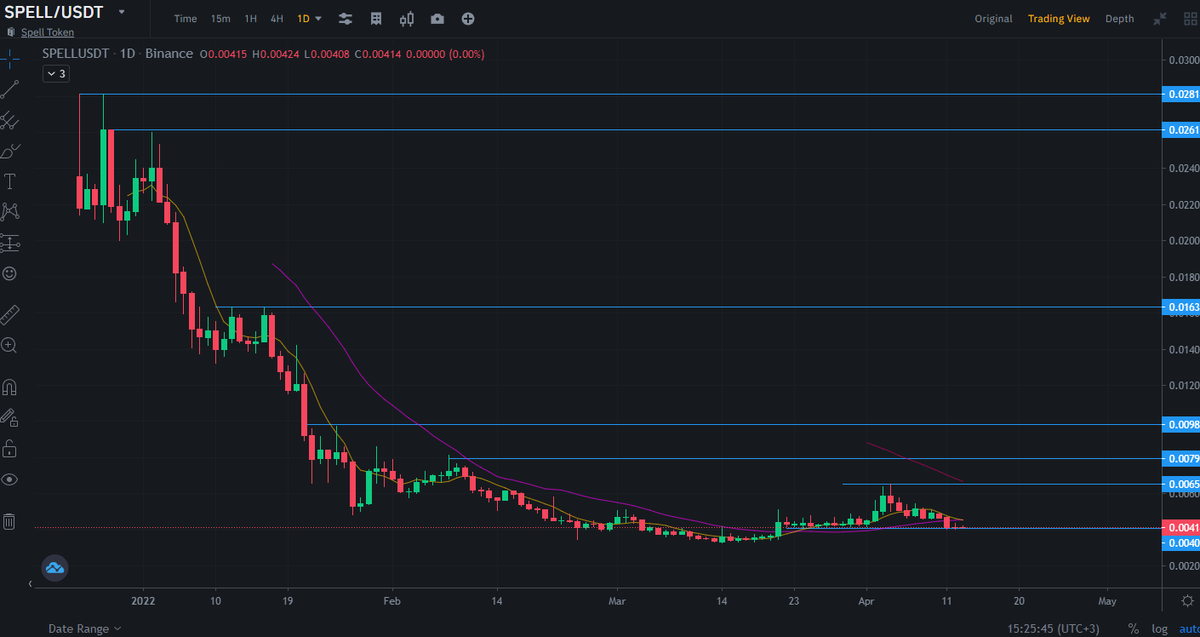This screenshot has width=1200, height=637.
Task: Click the Feb label on time axis
Action: point(392,602)
